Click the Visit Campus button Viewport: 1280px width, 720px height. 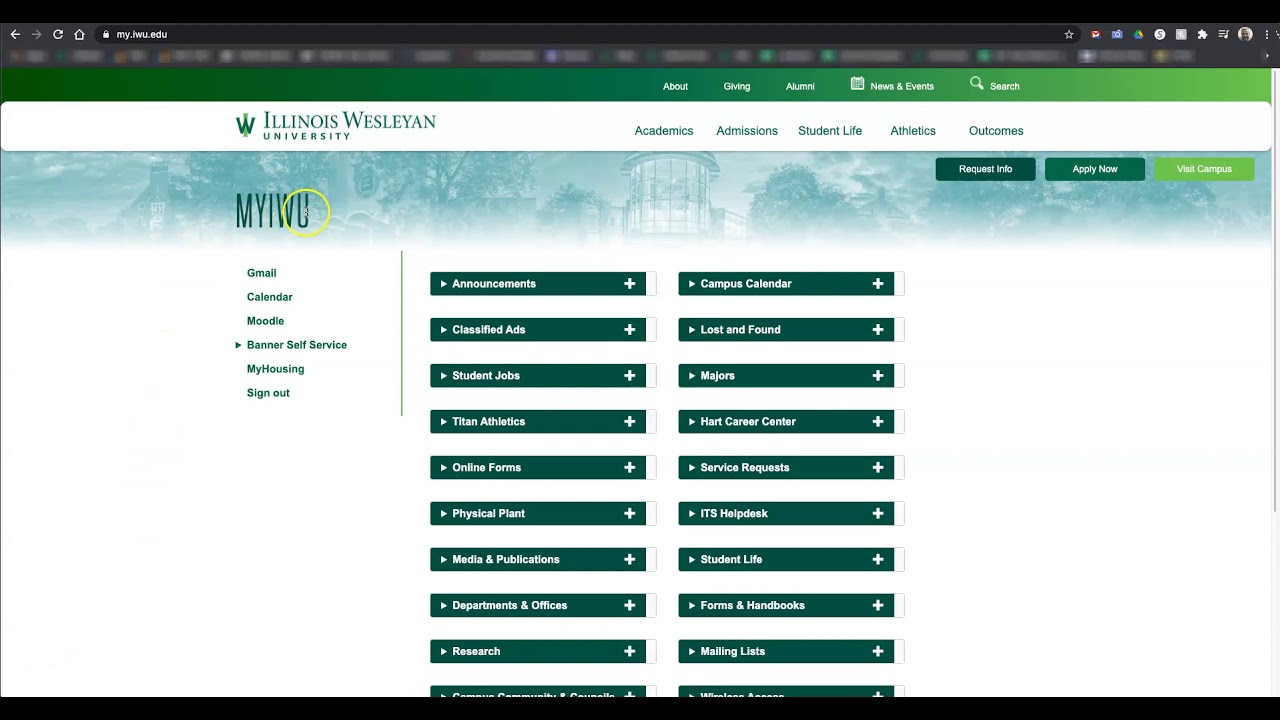1204,169
